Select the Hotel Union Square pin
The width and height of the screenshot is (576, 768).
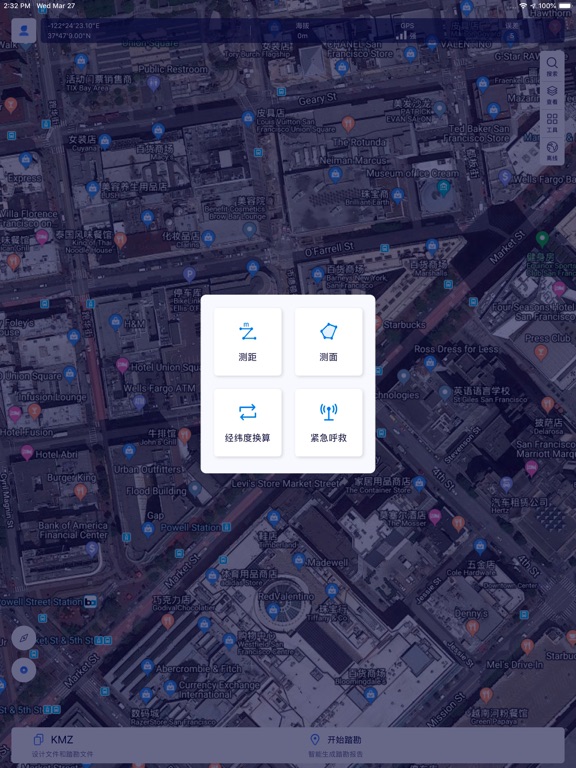(x=122, y=365)
